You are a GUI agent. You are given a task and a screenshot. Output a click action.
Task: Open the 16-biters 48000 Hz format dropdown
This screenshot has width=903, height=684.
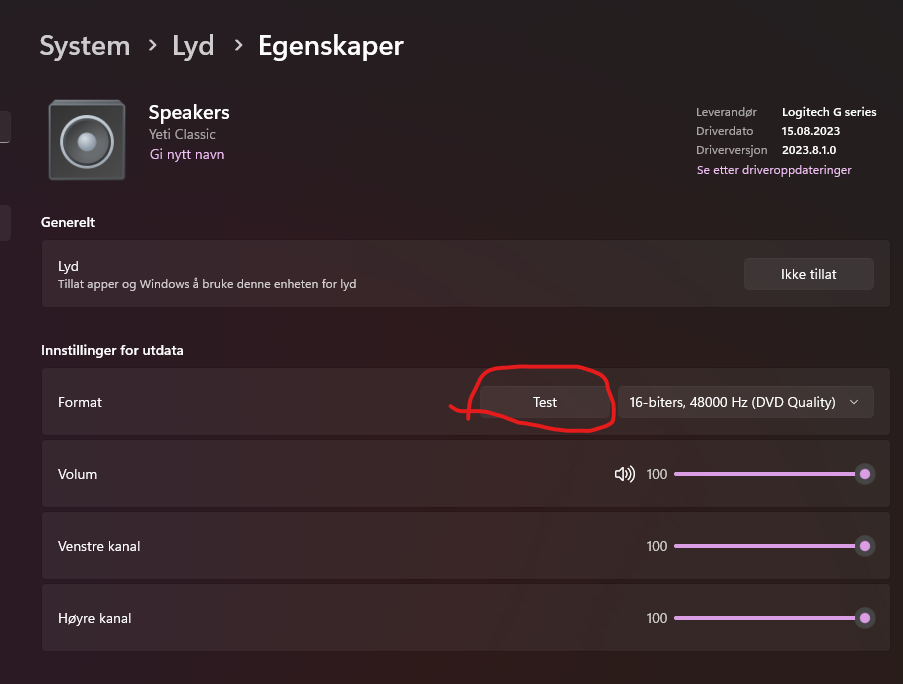[x=746, y=402]
